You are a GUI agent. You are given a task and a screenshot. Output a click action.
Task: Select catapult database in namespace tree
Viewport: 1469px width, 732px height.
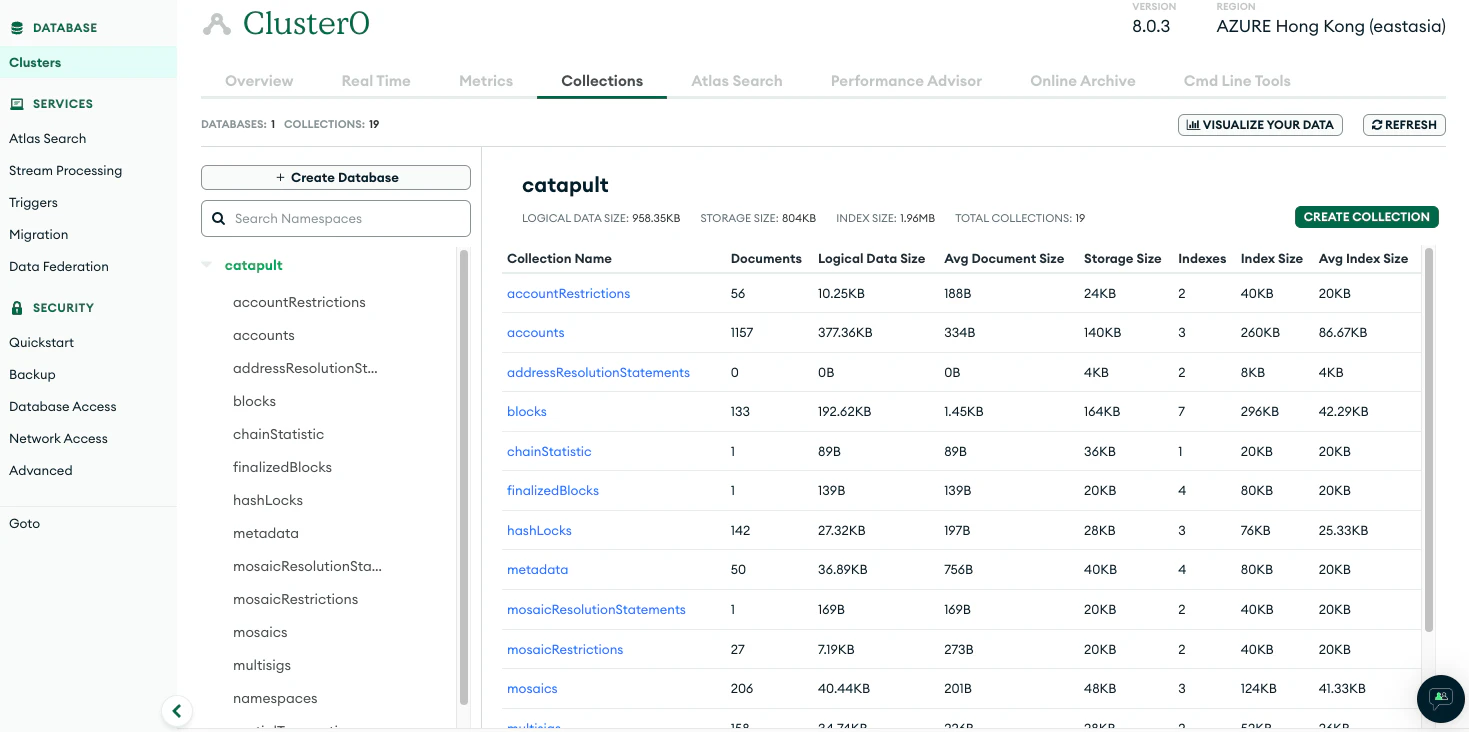tap(254, 266)
